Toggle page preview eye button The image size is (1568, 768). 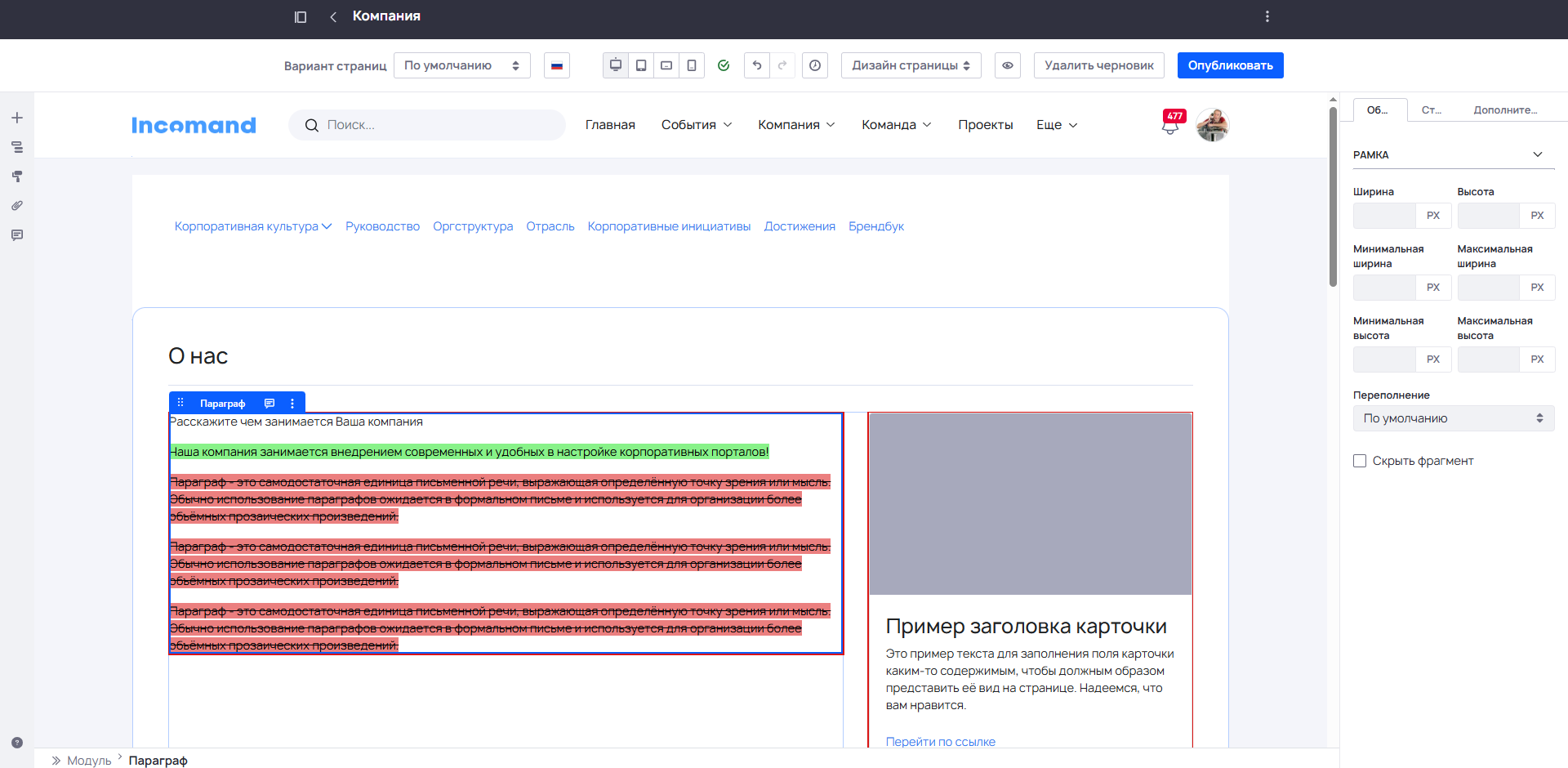[1008, 65]
